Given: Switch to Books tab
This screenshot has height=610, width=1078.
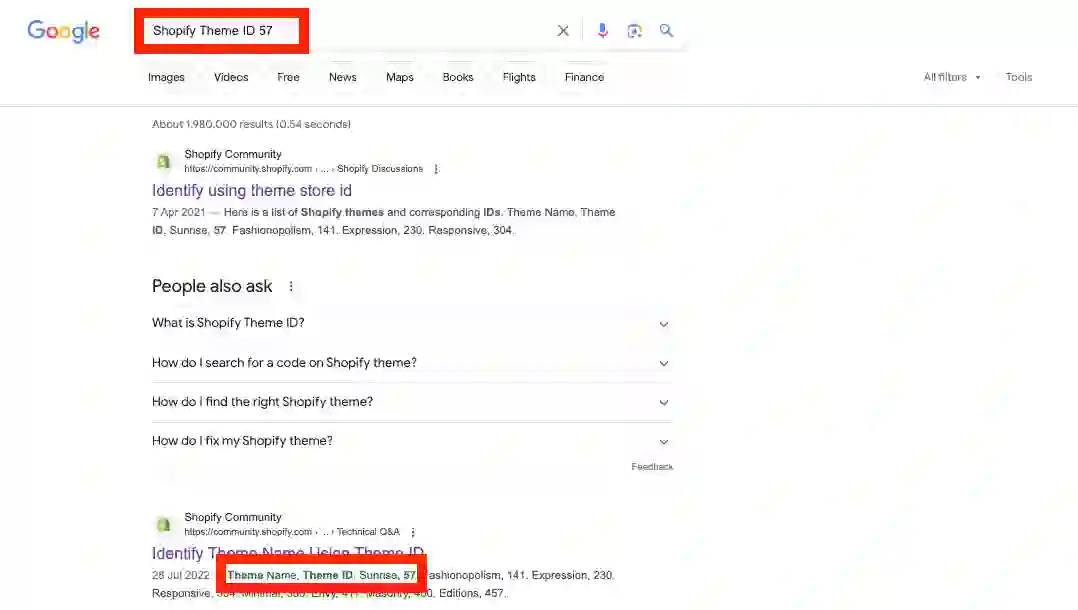Looking at the screenshot, I should (458, 77).
